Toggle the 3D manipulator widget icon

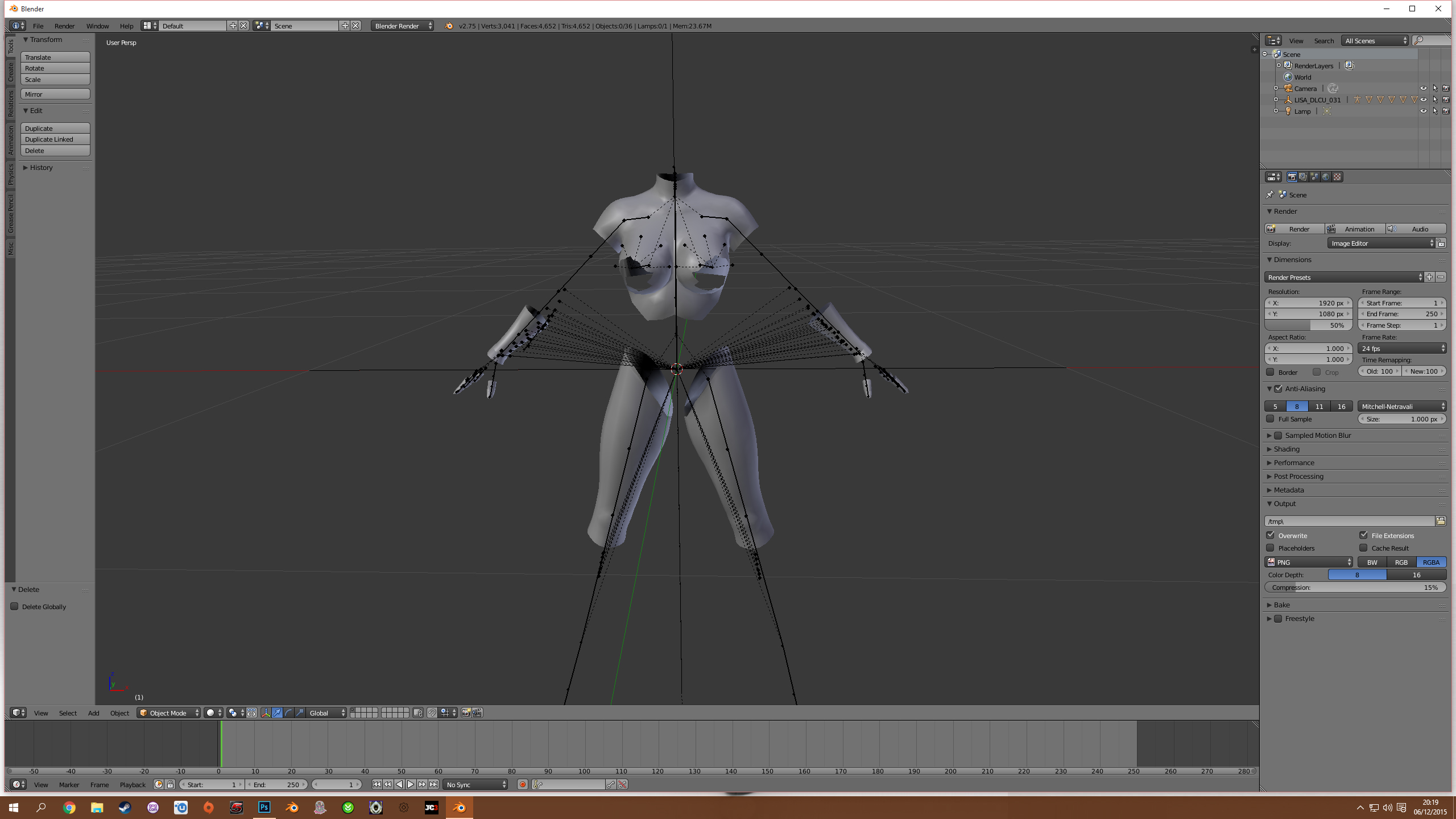[x=266, y=713]
